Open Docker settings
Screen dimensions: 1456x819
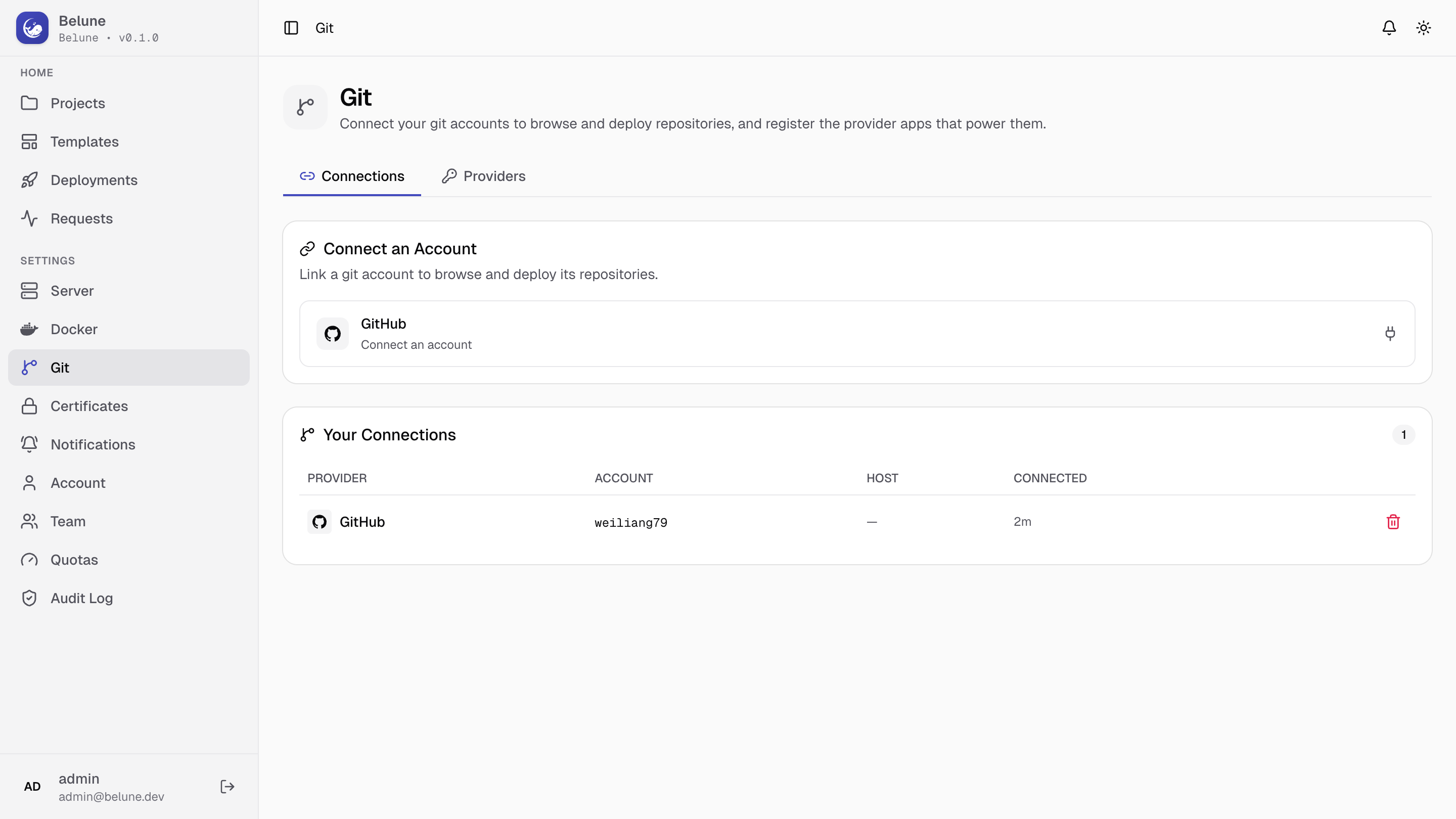point(129,329)
